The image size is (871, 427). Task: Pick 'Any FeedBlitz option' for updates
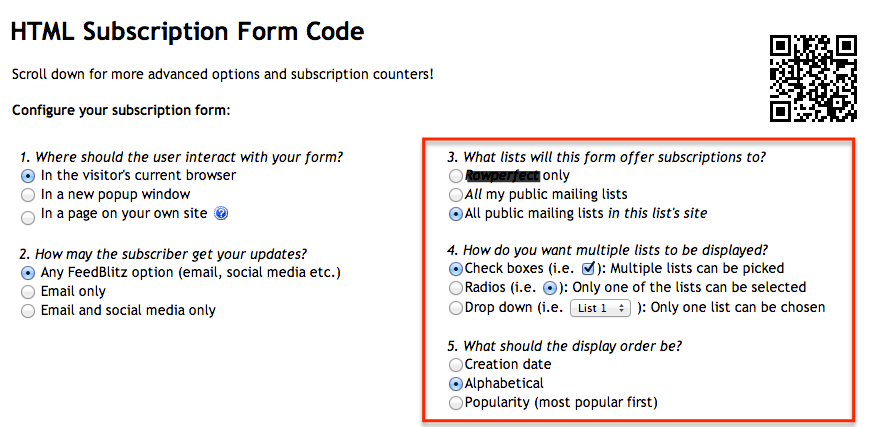28,272
